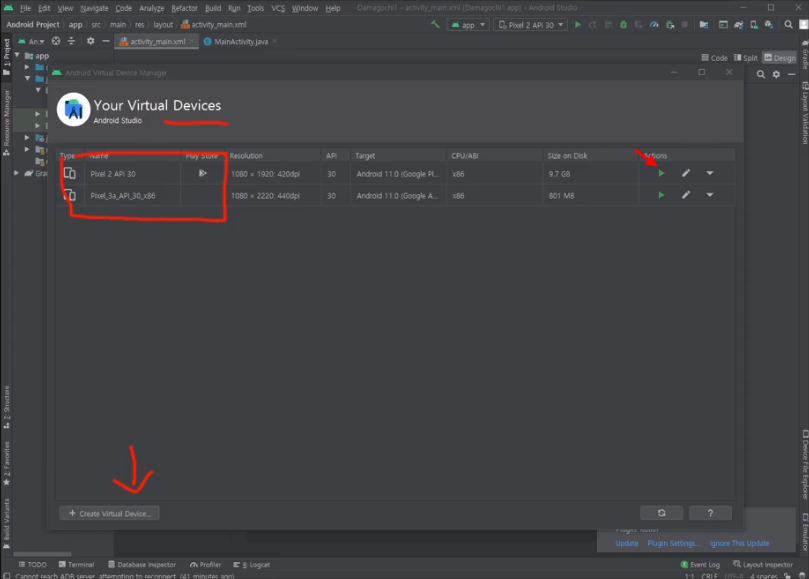The image size is (809, 579).
Task: Click the Make Project hammer icon
Action: click(x=435, y=24)
